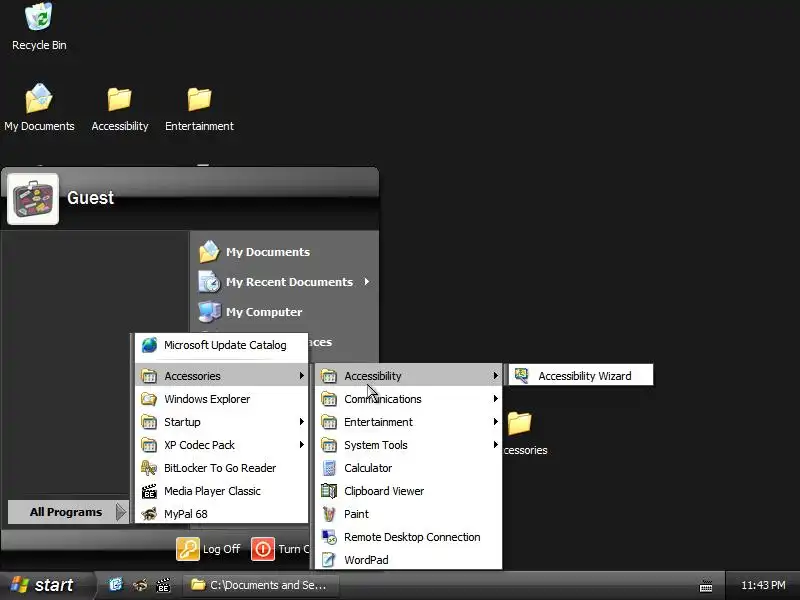Click the Windows Explorer folder icon

149,399
